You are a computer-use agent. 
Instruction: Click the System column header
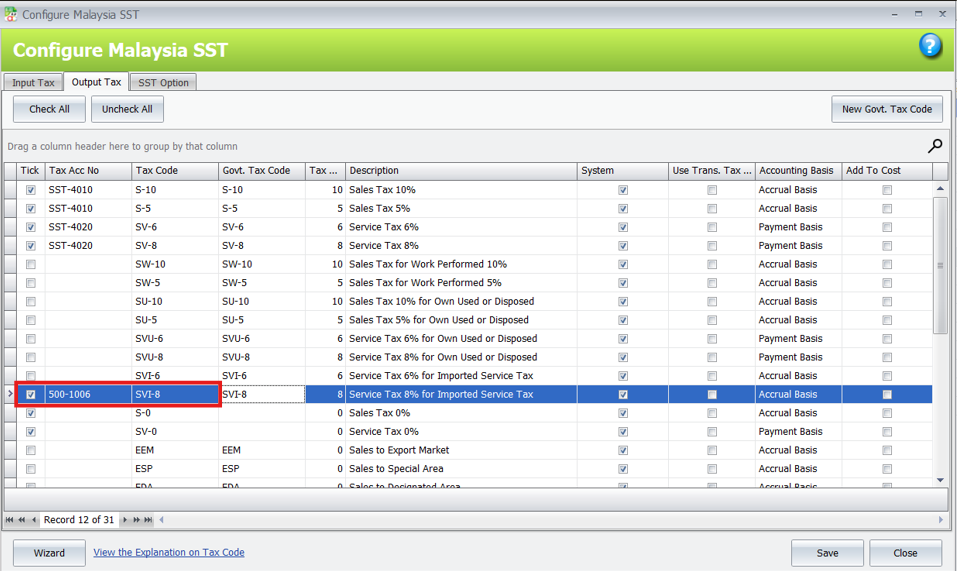[x=623, y=171]
